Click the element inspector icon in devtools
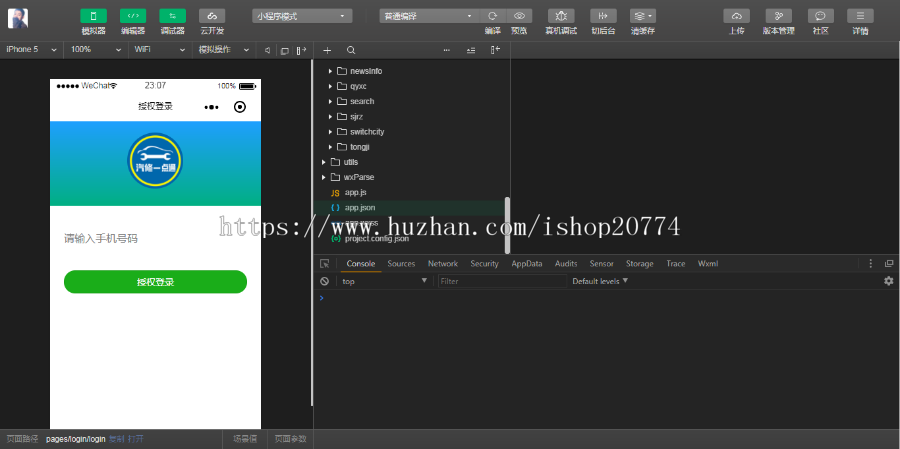The image size is (900, 449). [324, 264]
